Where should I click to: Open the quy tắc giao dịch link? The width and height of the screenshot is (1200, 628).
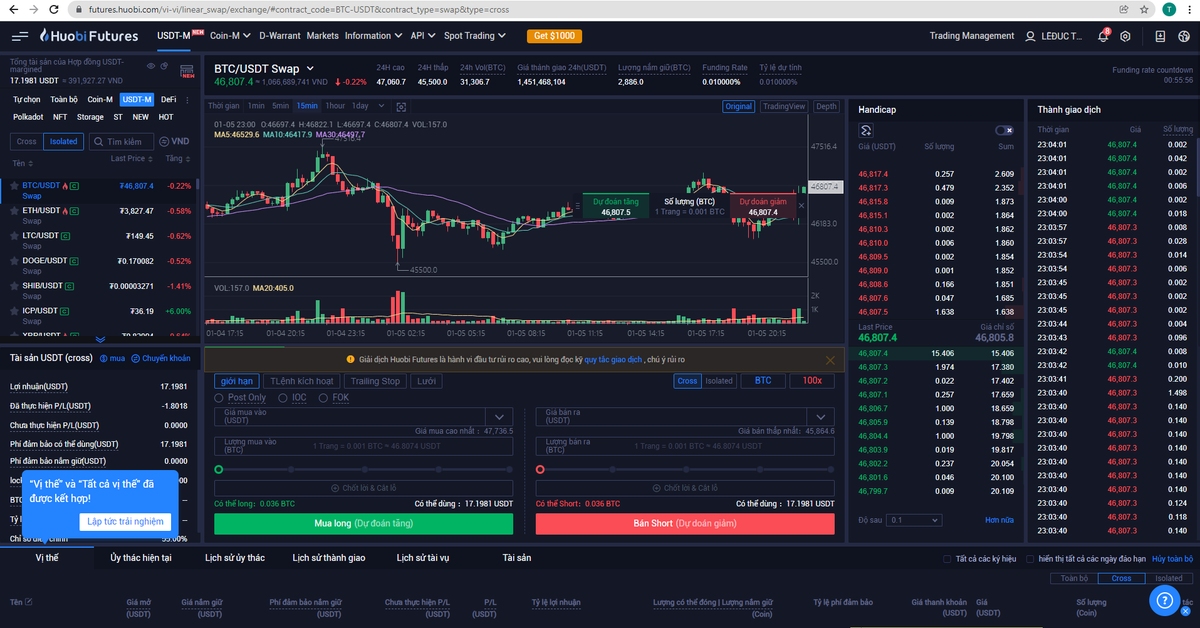[x=613, y=359]
